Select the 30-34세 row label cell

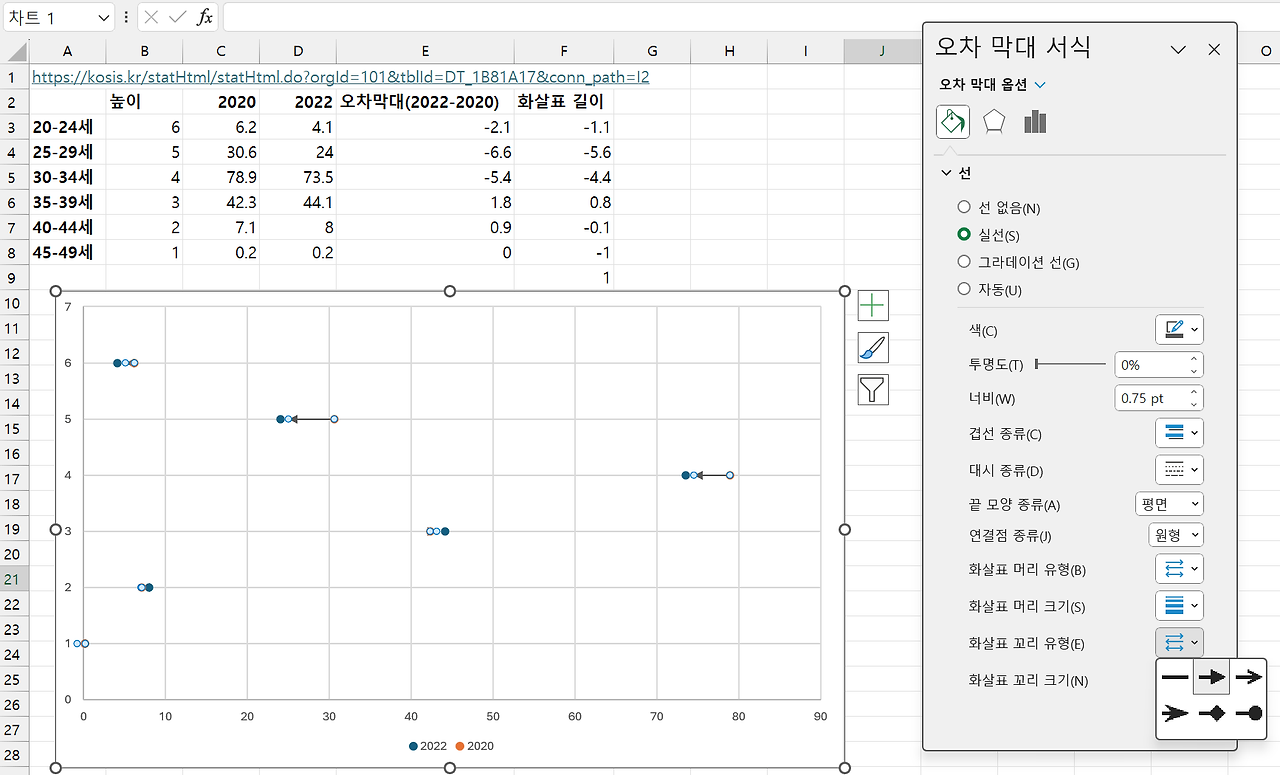pyautogui.click(x=68, y=177)
